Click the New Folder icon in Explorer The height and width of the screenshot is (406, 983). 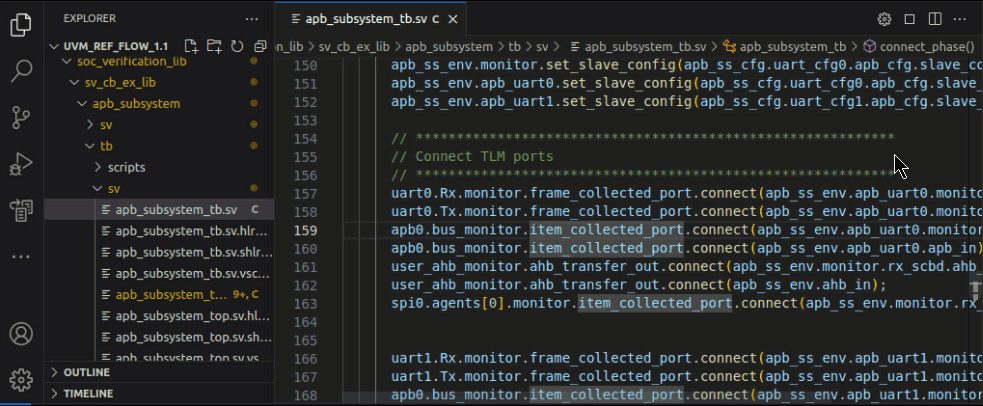(213, 46)
